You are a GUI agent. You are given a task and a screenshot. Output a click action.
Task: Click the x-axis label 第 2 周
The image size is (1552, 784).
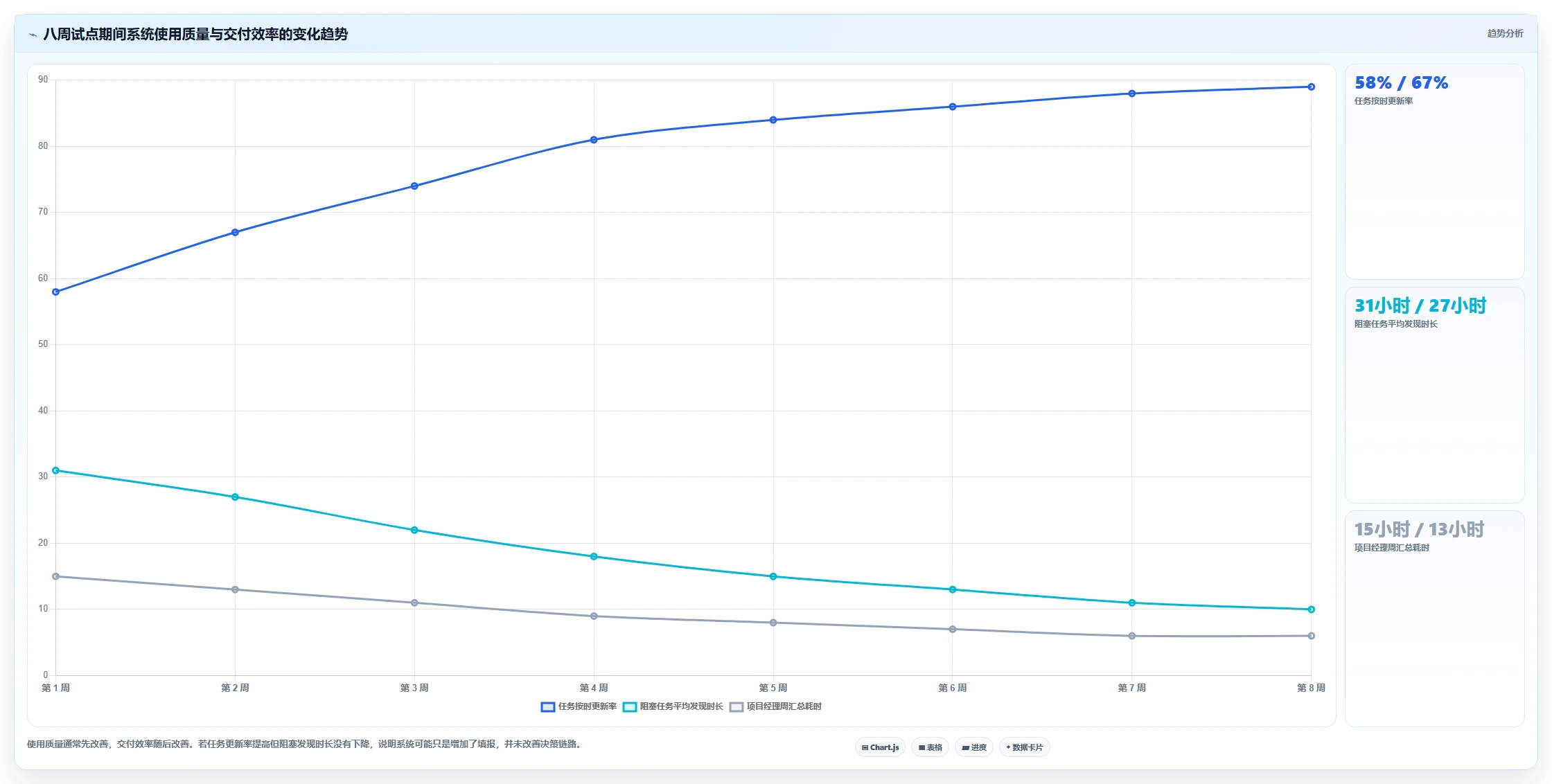(x=235, y=688)
